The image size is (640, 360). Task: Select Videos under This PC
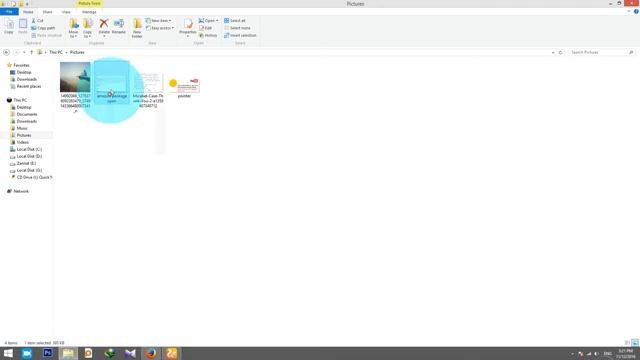[22, 142]
